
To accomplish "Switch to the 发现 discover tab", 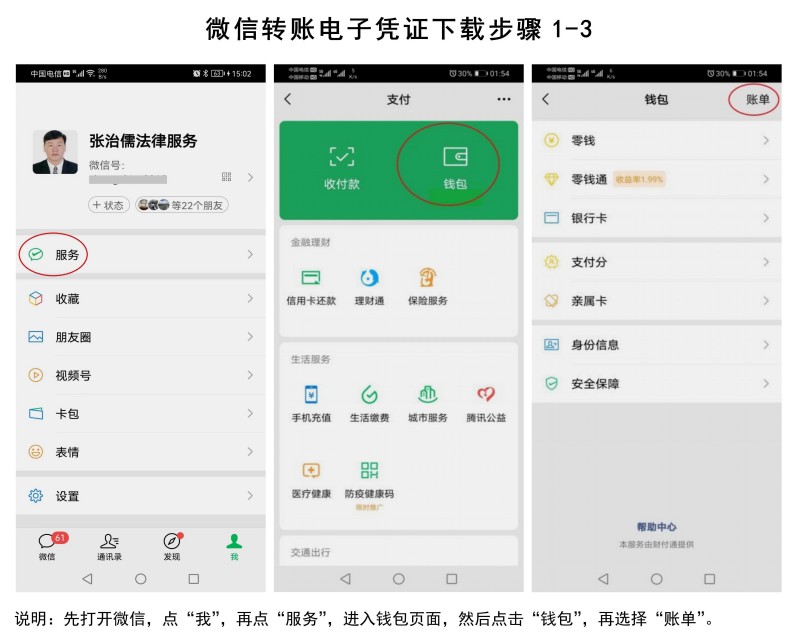I will [172, 546].
